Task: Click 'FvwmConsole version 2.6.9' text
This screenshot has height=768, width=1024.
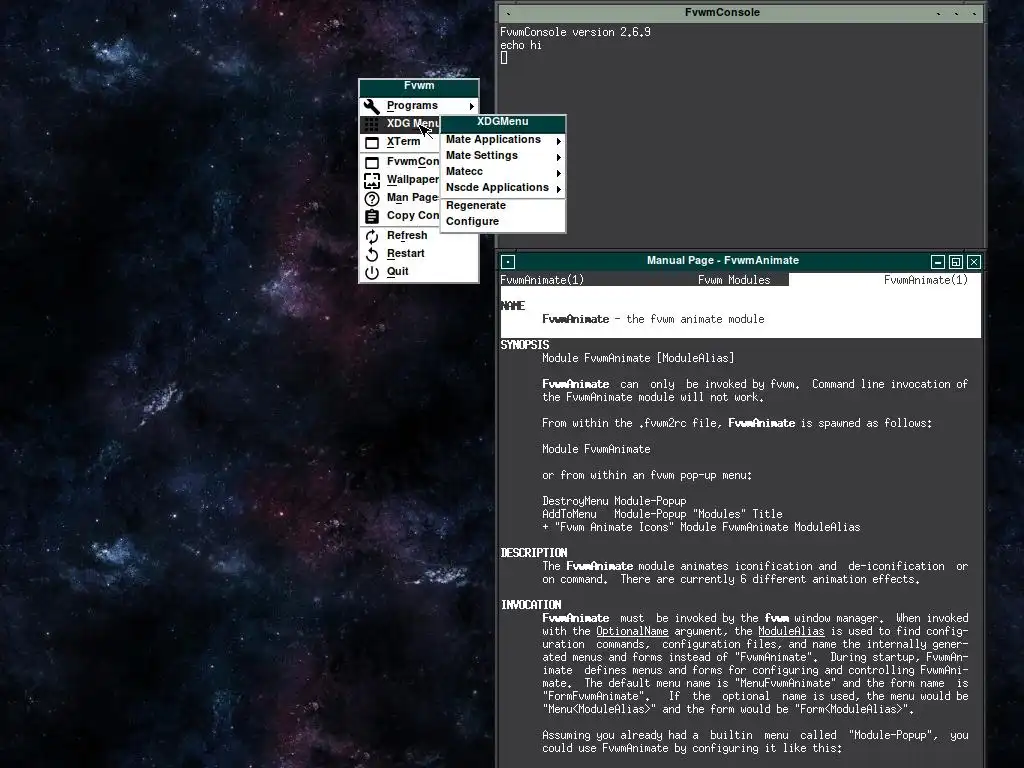Action: click(575, 32)
